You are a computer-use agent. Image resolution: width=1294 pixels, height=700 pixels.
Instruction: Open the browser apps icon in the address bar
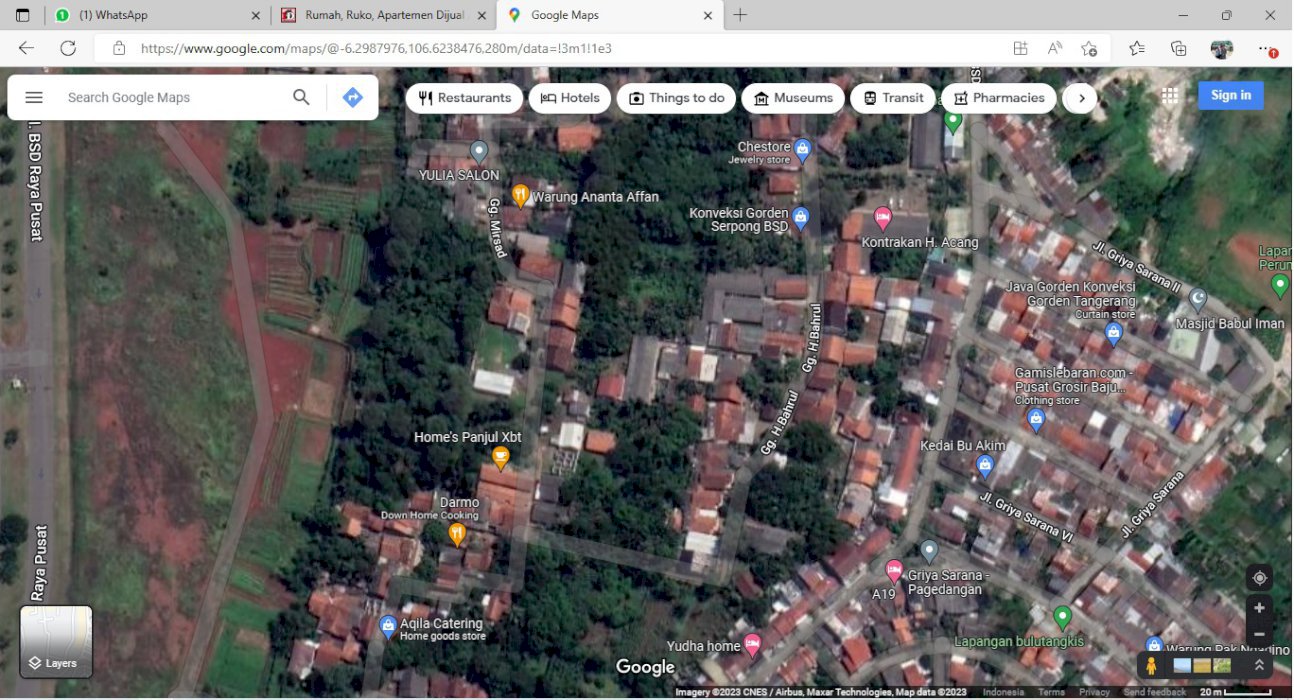pyautogui.click(x=1020, y=48)
